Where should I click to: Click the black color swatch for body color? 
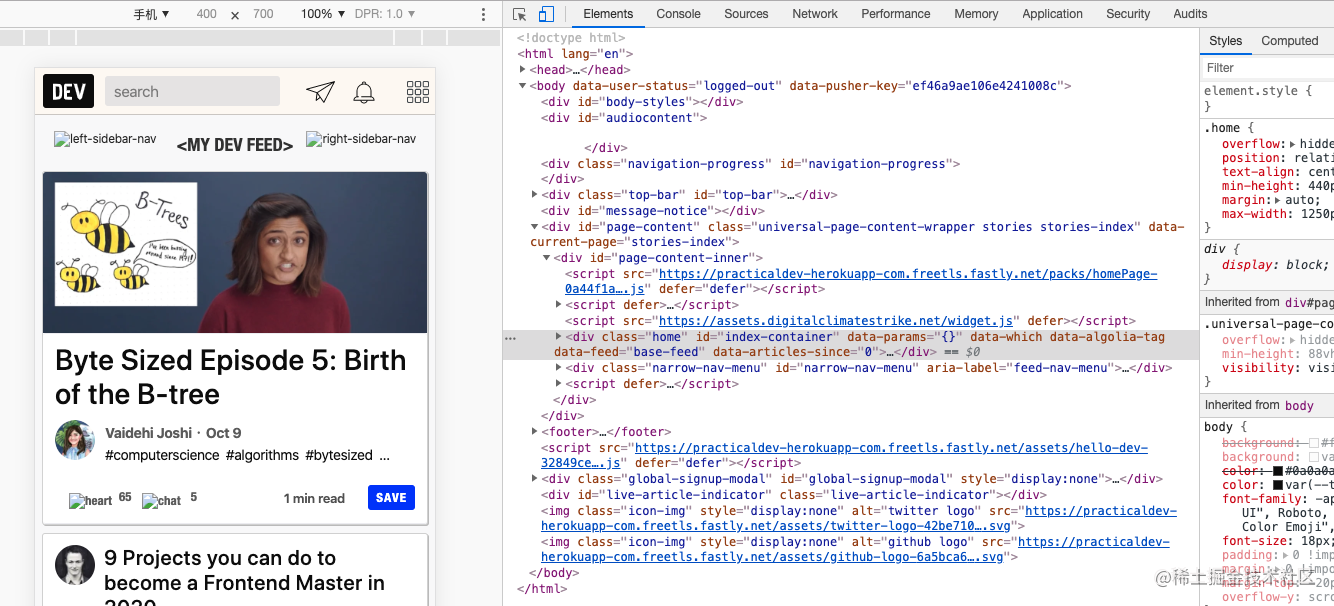tap(1278, 471)
